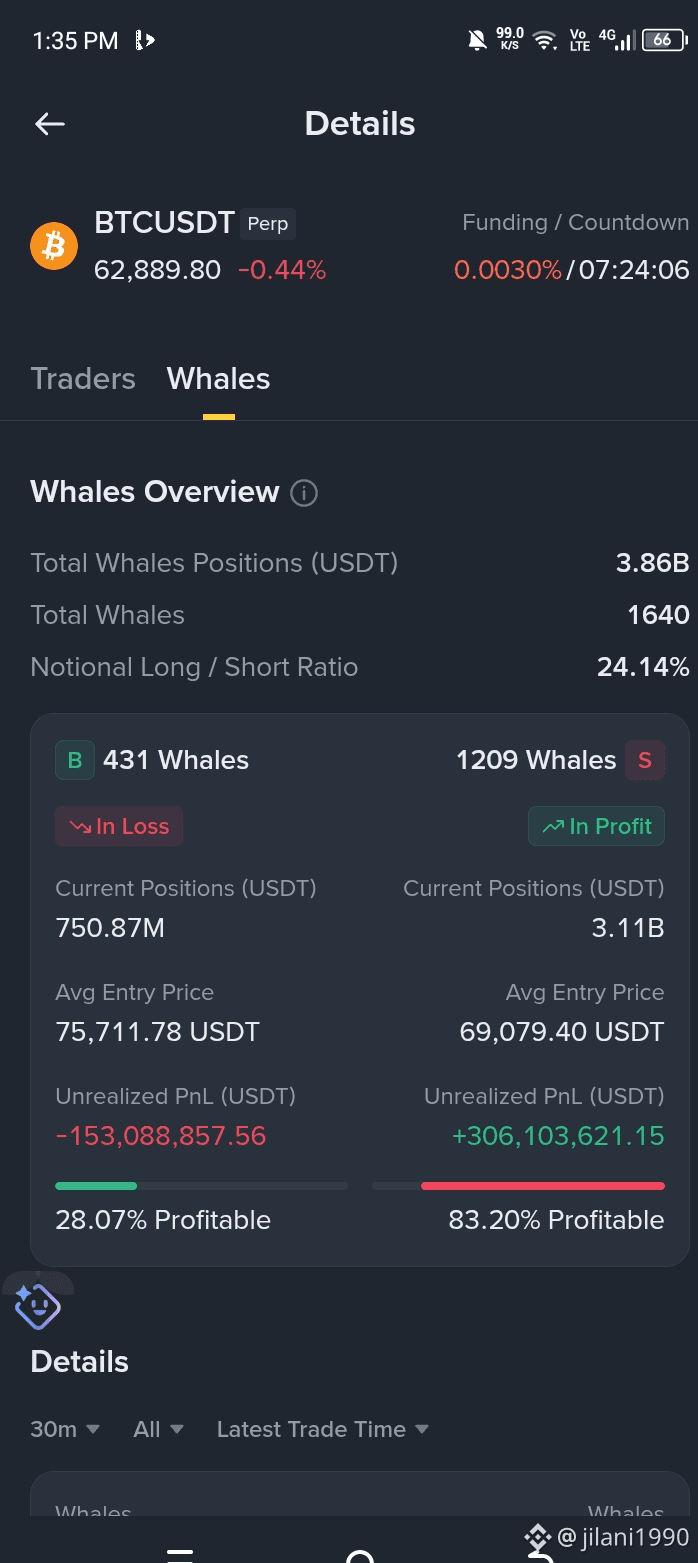The height and width of the screenshot is (1563, 698).
Task: Switch to the Traders tab
Action: pos(83,379)
